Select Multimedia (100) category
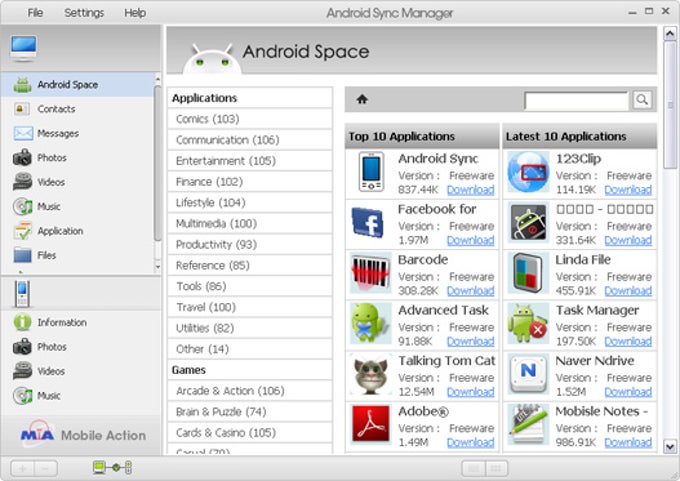The image size is (680, 481). click(x=250, y=223)
